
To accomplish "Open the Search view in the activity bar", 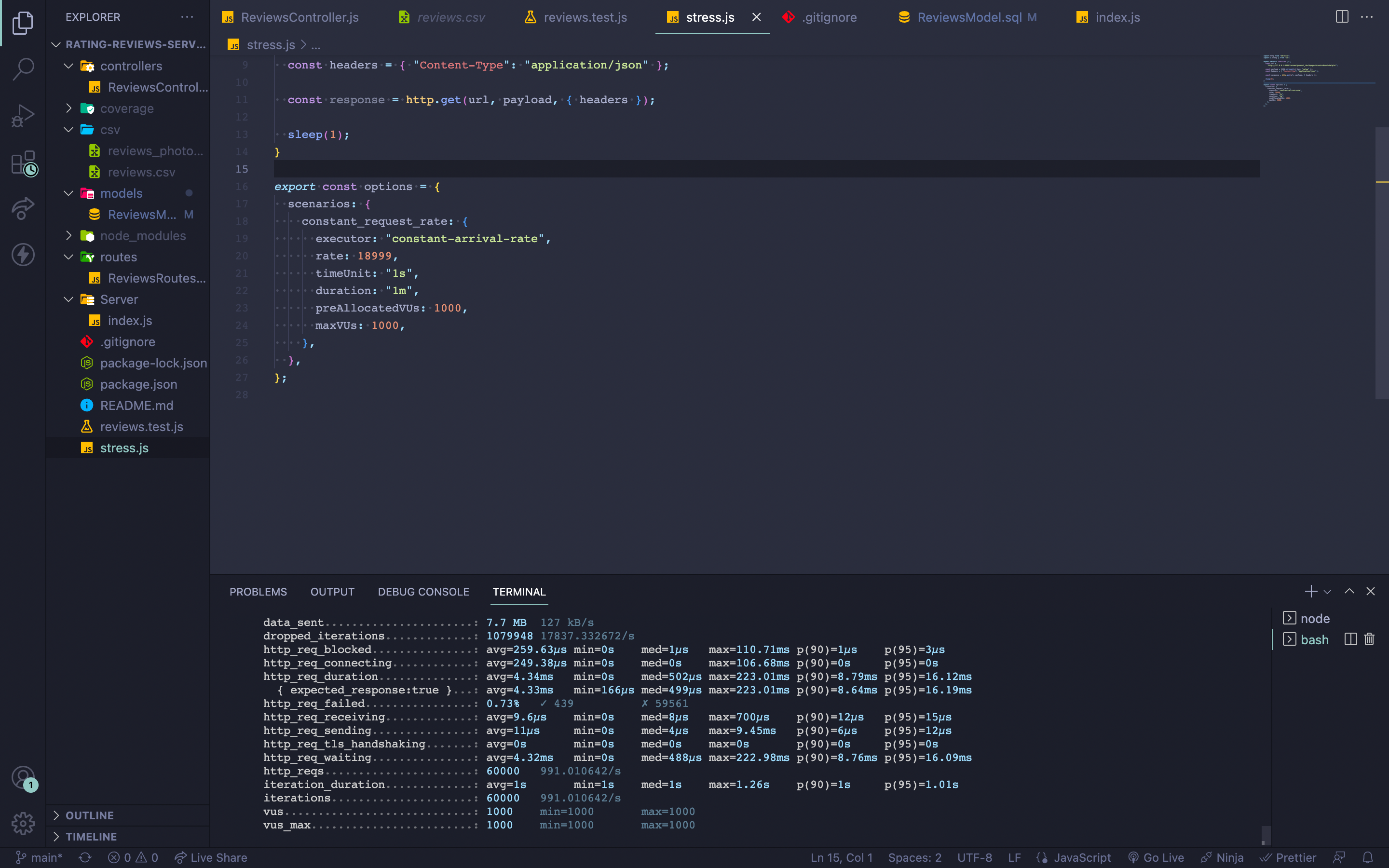I will pyautogui.click(x=22, y=68).
